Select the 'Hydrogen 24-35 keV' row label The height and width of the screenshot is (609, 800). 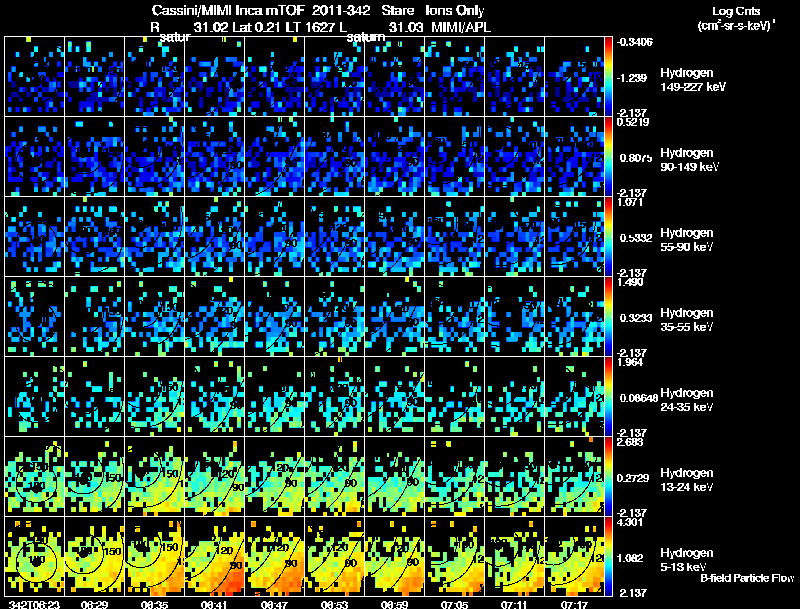pos(687,400)
